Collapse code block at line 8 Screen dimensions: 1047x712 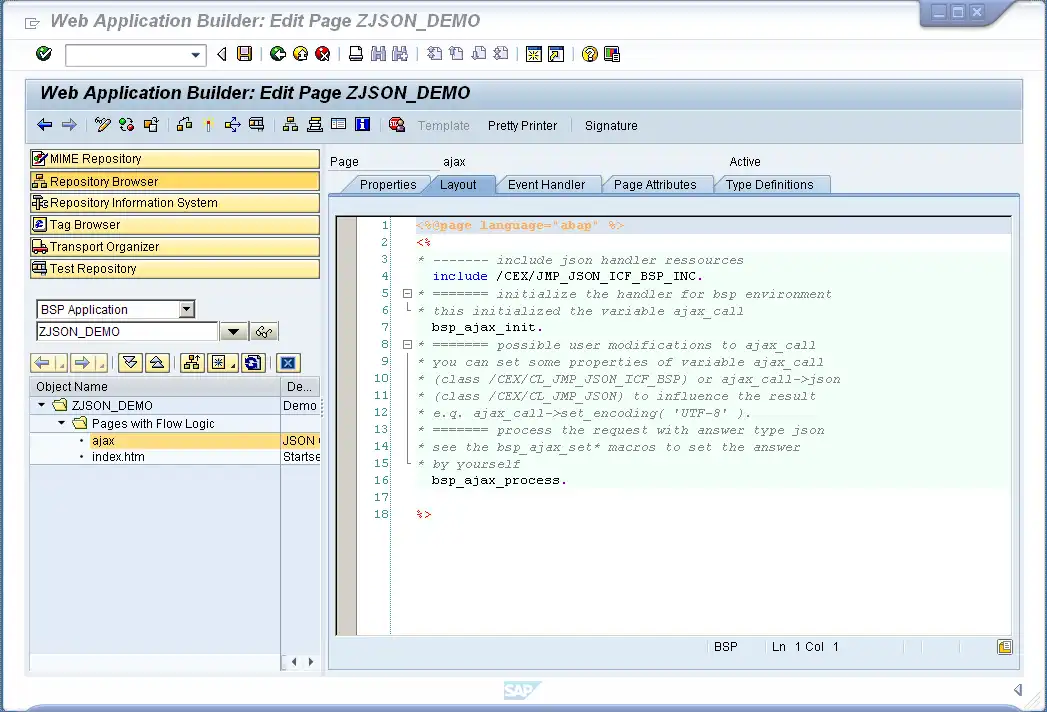click(x=407, y=345)
